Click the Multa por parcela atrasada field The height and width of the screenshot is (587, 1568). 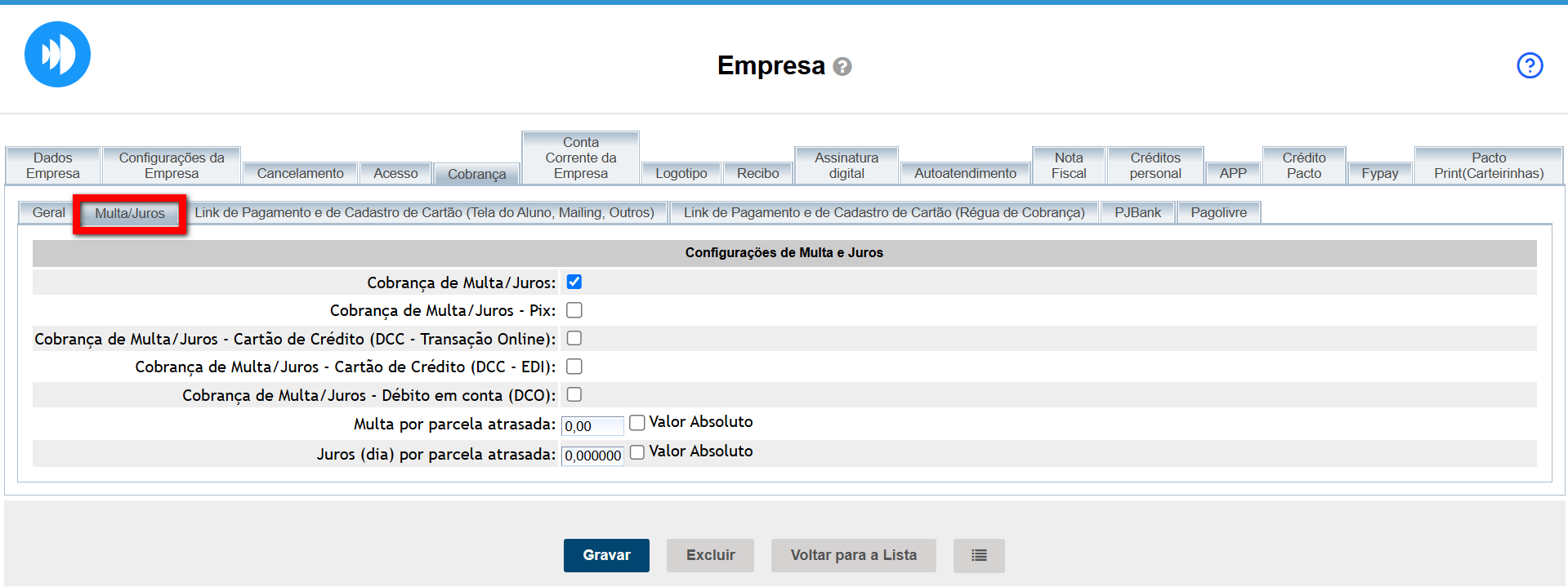(592, 426)
